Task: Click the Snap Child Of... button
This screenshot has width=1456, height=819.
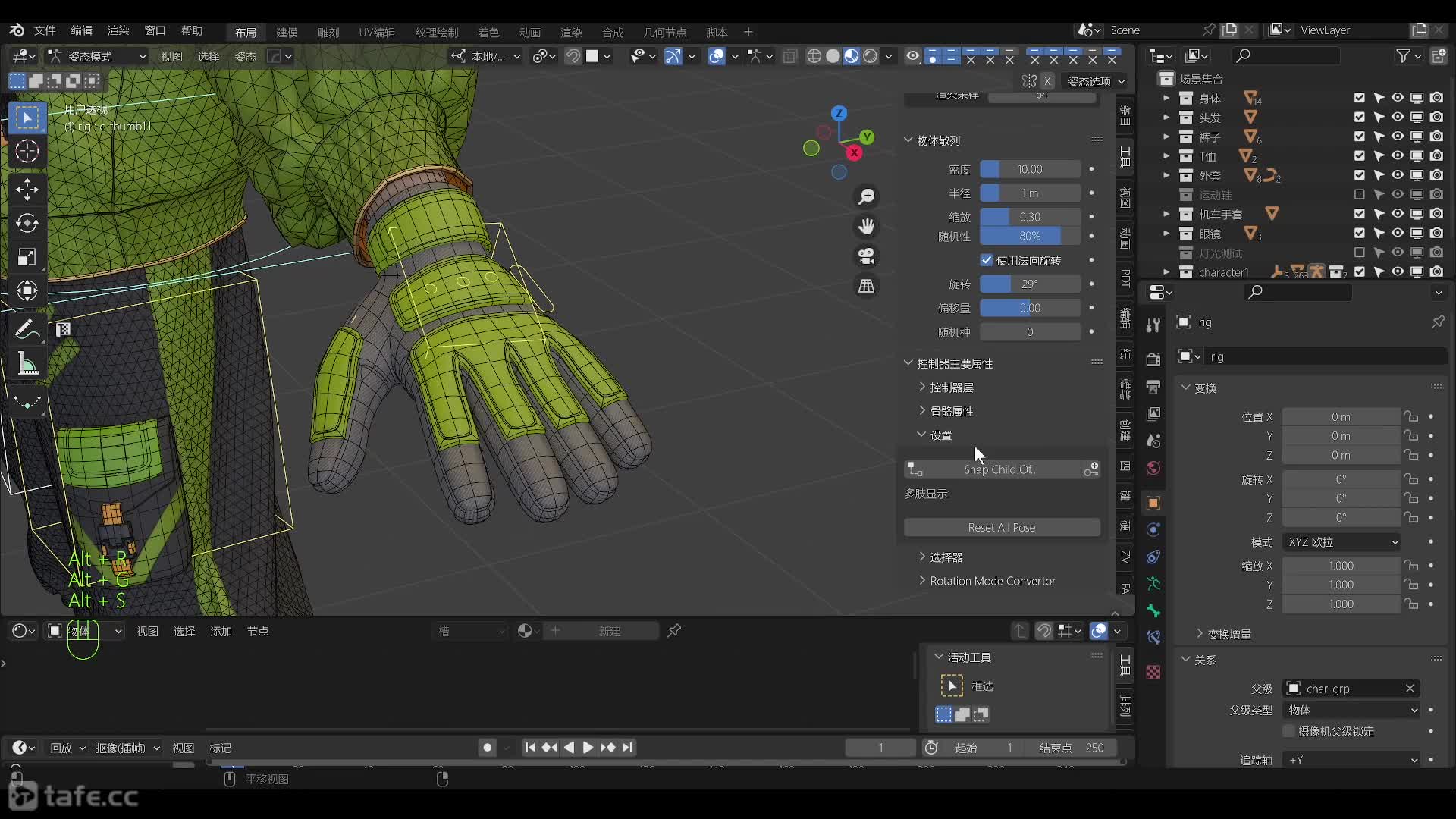Action: coord(1002,469)
